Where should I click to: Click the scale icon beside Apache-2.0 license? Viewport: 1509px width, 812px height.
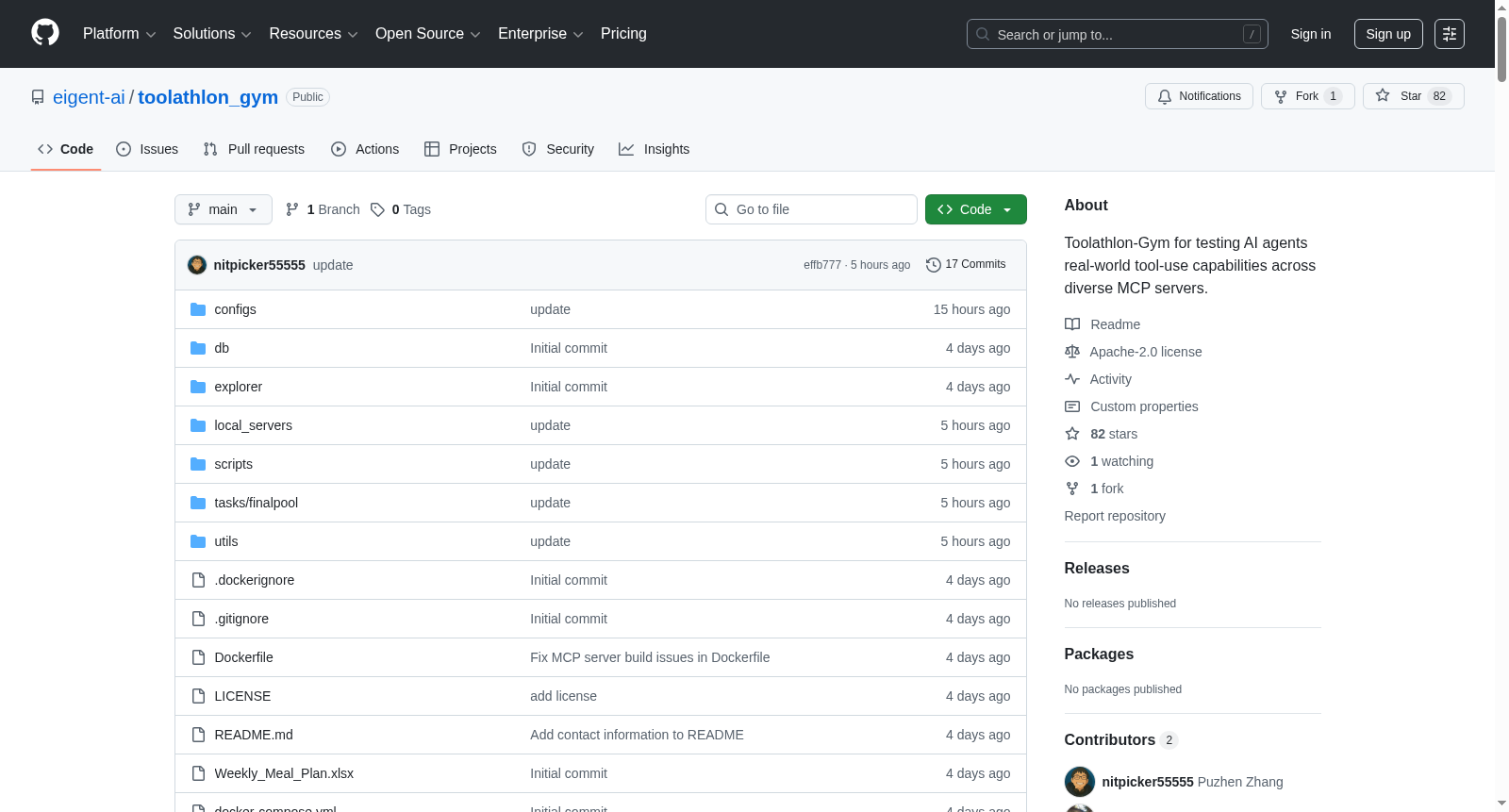(x=1072, y=352)
